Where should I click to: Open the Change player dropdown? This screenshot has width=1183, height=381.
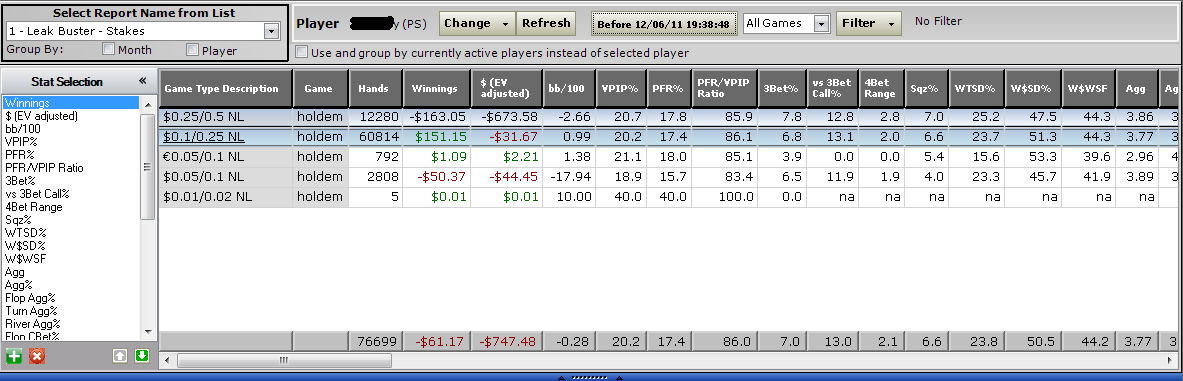477,23
